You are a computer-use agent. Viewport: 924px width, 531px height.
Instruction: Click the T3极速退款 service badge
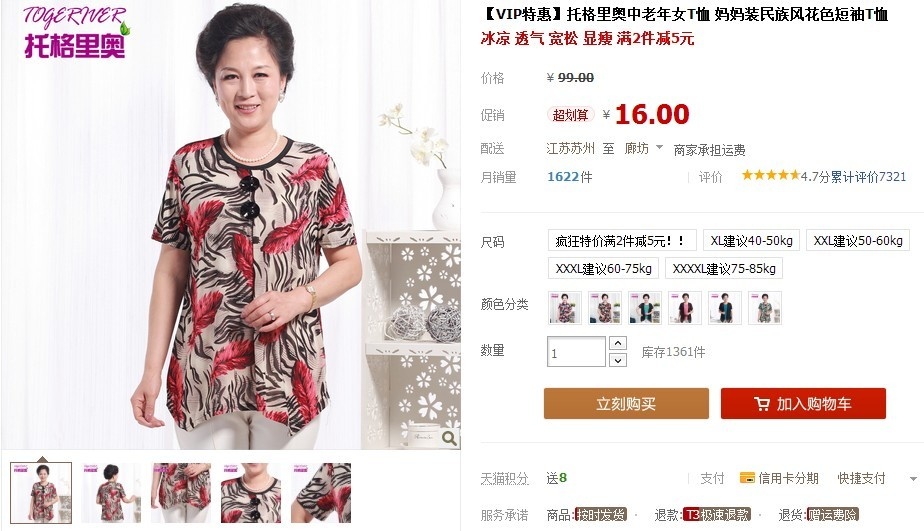[717, 515]
